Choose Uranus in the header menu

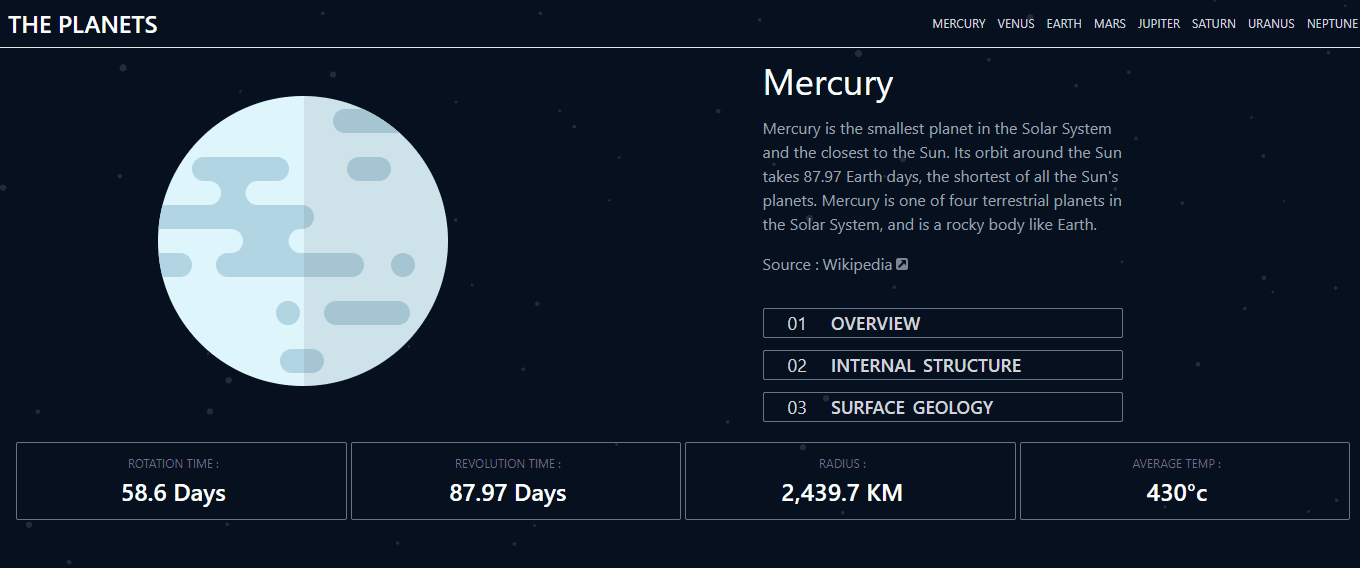[x=1271, y=24]
